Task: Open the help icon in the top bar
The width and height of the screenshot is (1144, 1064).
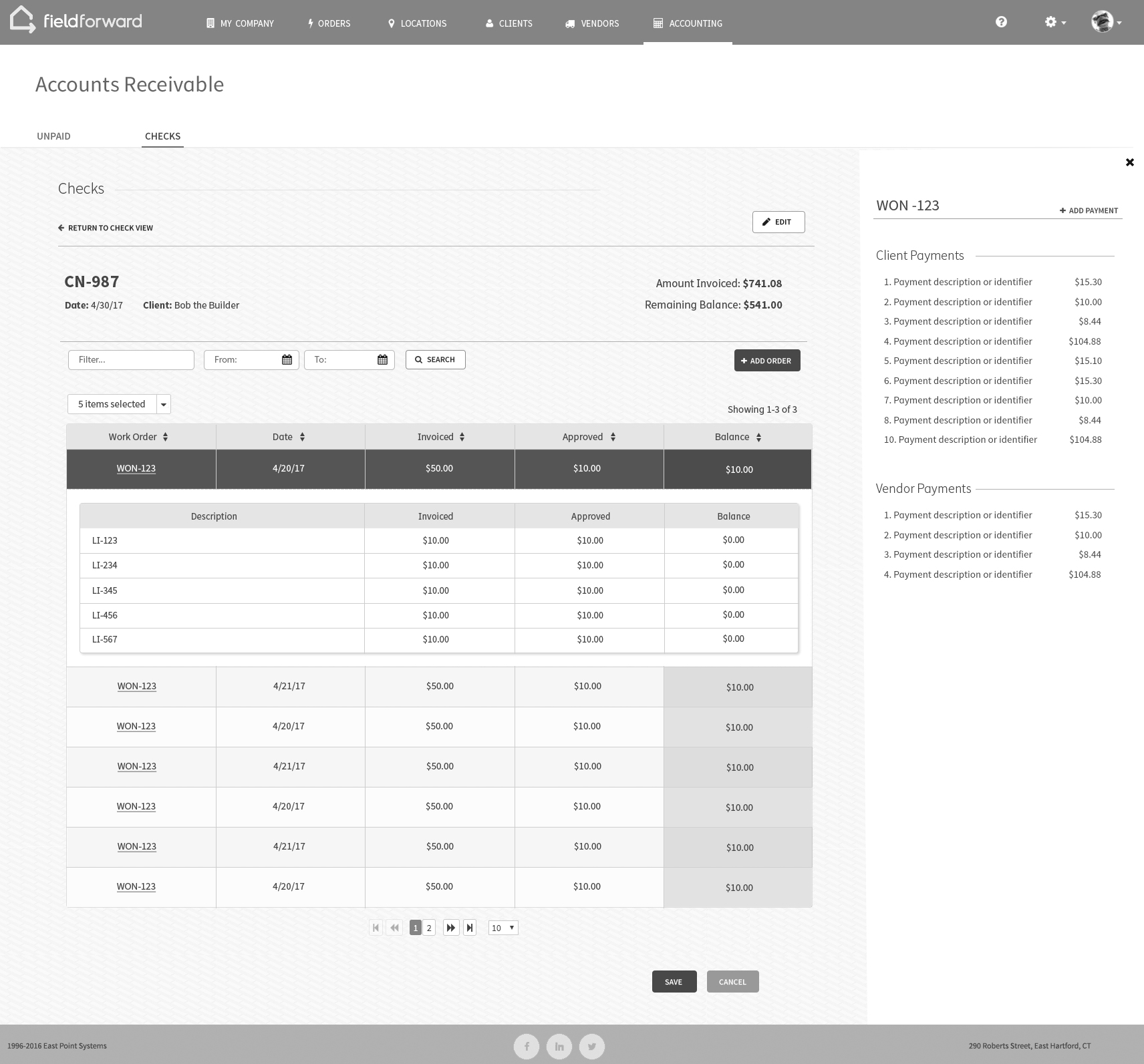Action: pyautogui.click(x=1001, y=22)
